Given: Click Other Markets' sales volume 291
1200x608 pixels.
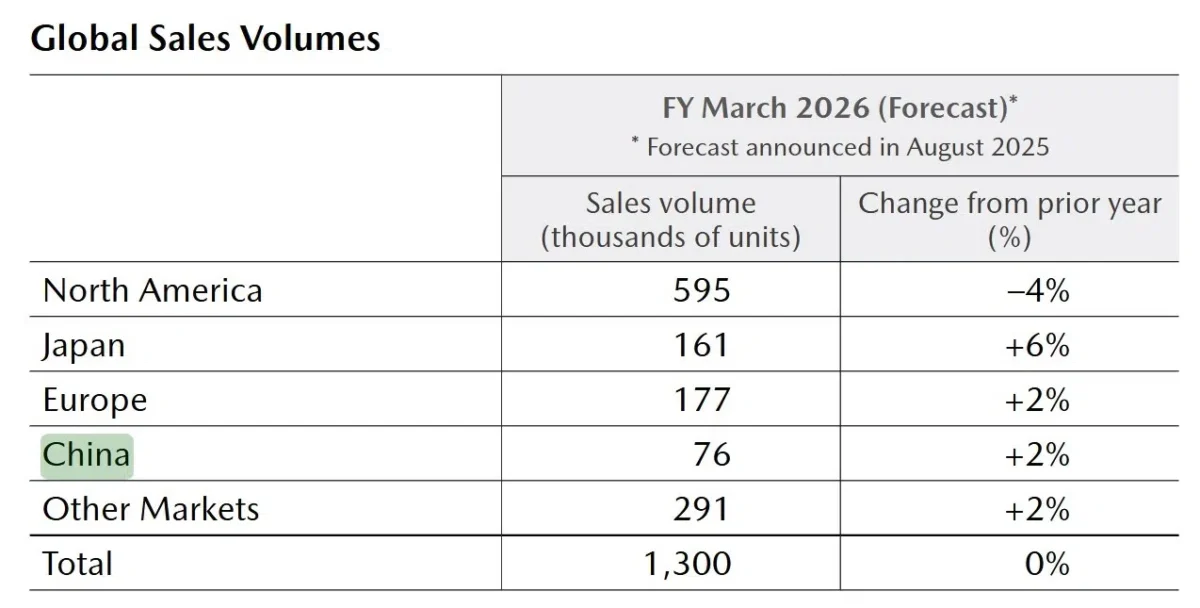Looking at the screenshot, I should [701, 508].
